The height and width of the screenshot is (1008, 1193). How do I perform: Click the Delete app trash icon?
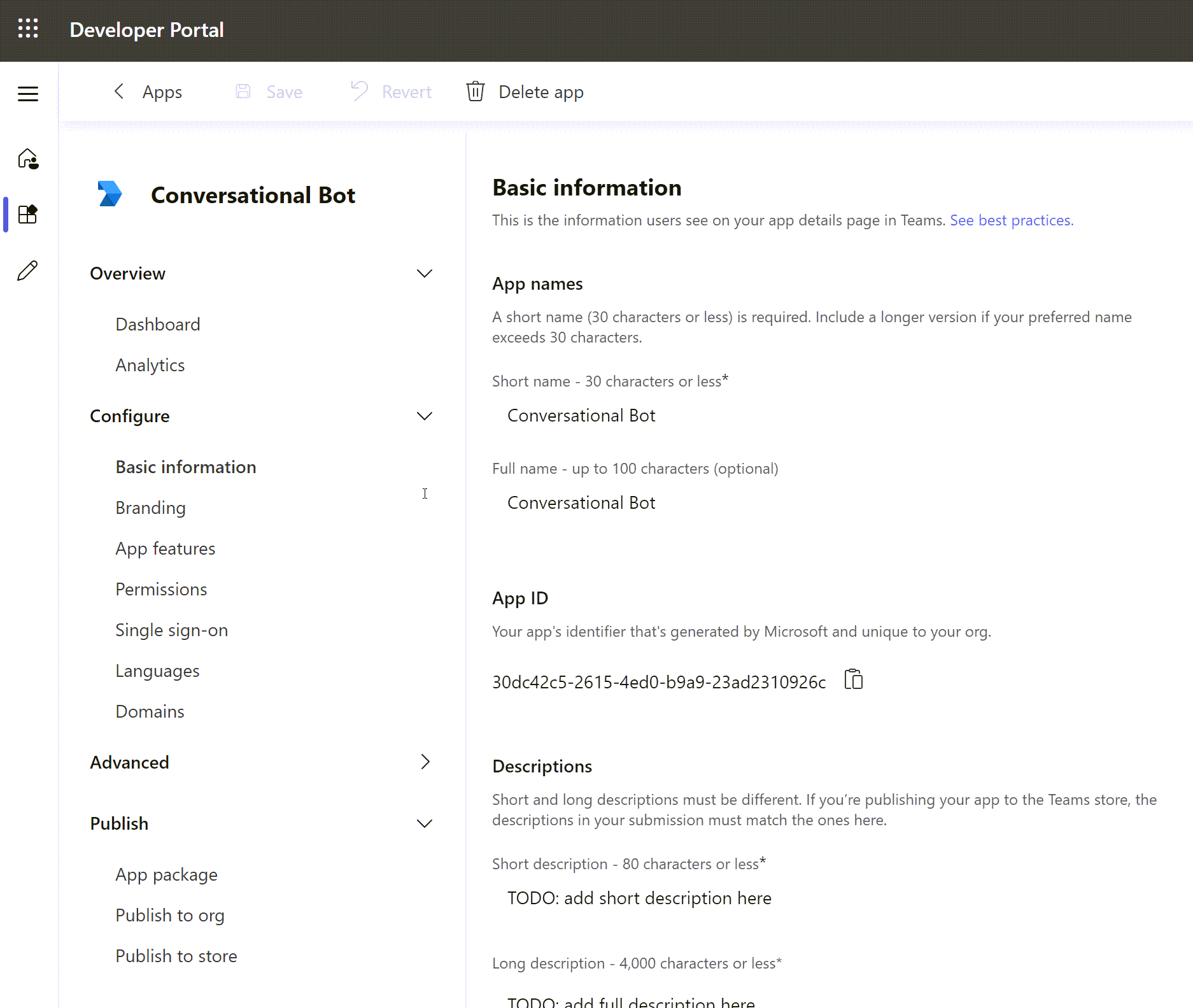[x=476, y=92]
